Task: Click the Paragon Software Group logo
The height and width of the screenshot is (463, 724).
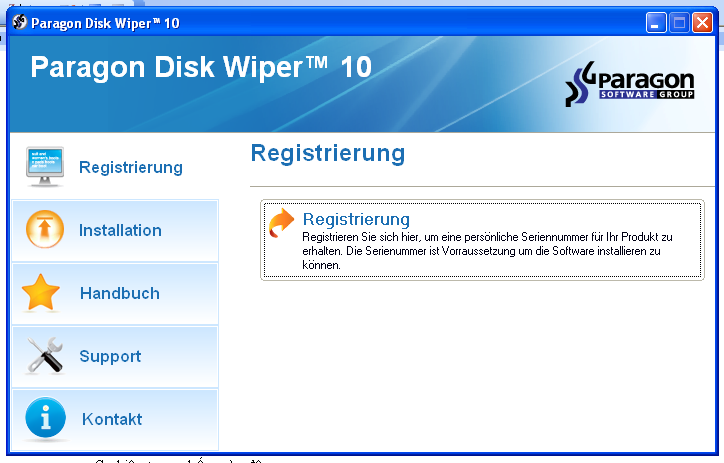Action: 629,84
